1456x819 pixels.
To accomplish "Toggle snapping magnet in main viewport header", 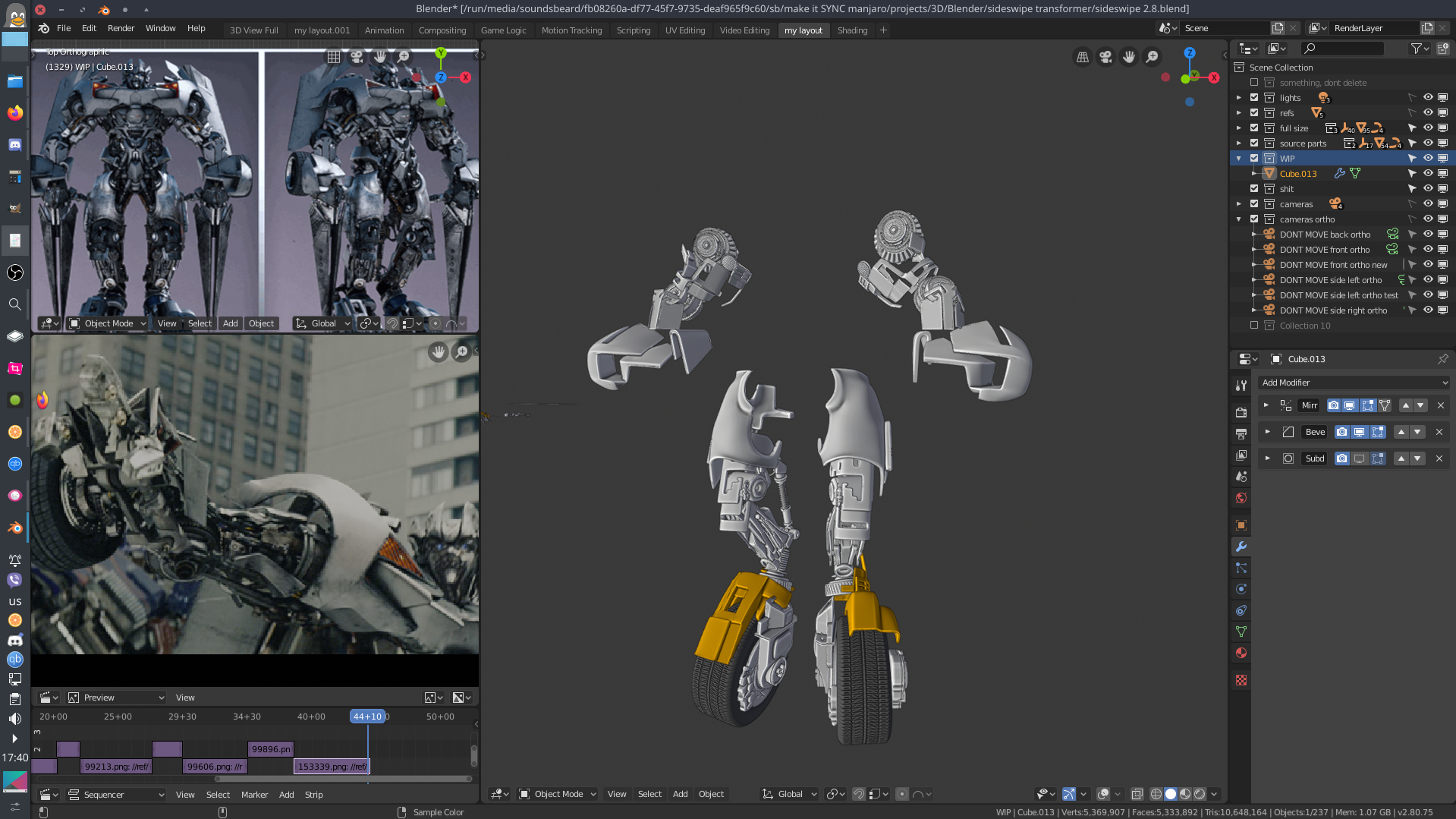I will pyautogui.click(x=858, y=794).
